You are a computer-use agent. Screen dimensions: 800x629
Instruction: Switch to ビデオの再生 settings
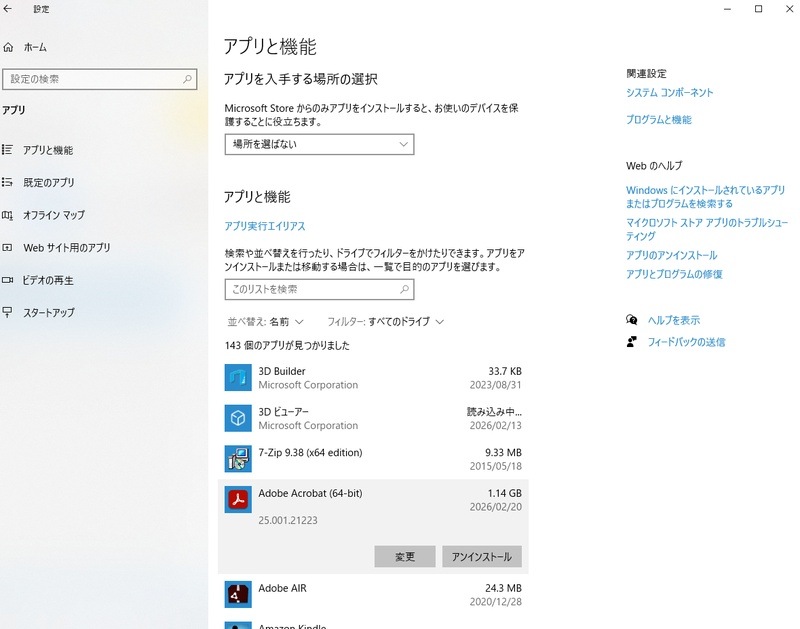point(55,281)
